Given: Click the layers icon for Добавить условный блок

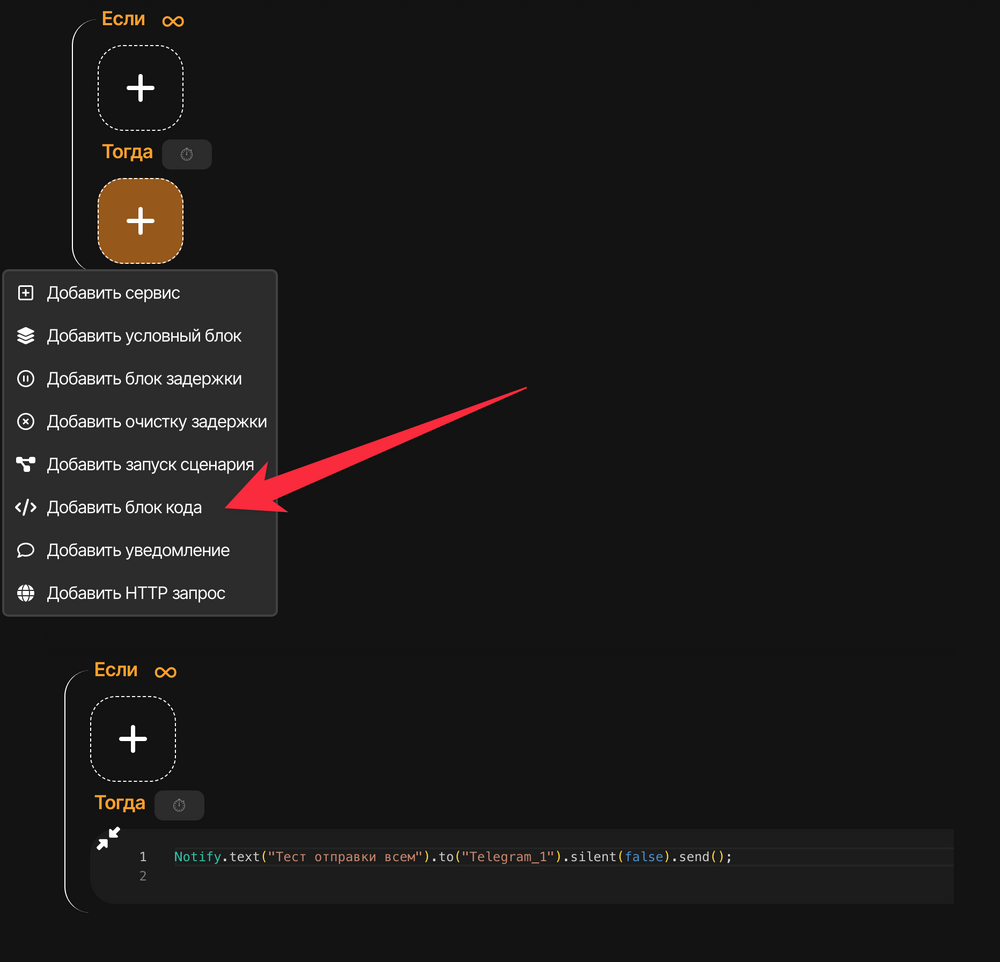Looking at the screenshot, I should (x=26, y=336).
